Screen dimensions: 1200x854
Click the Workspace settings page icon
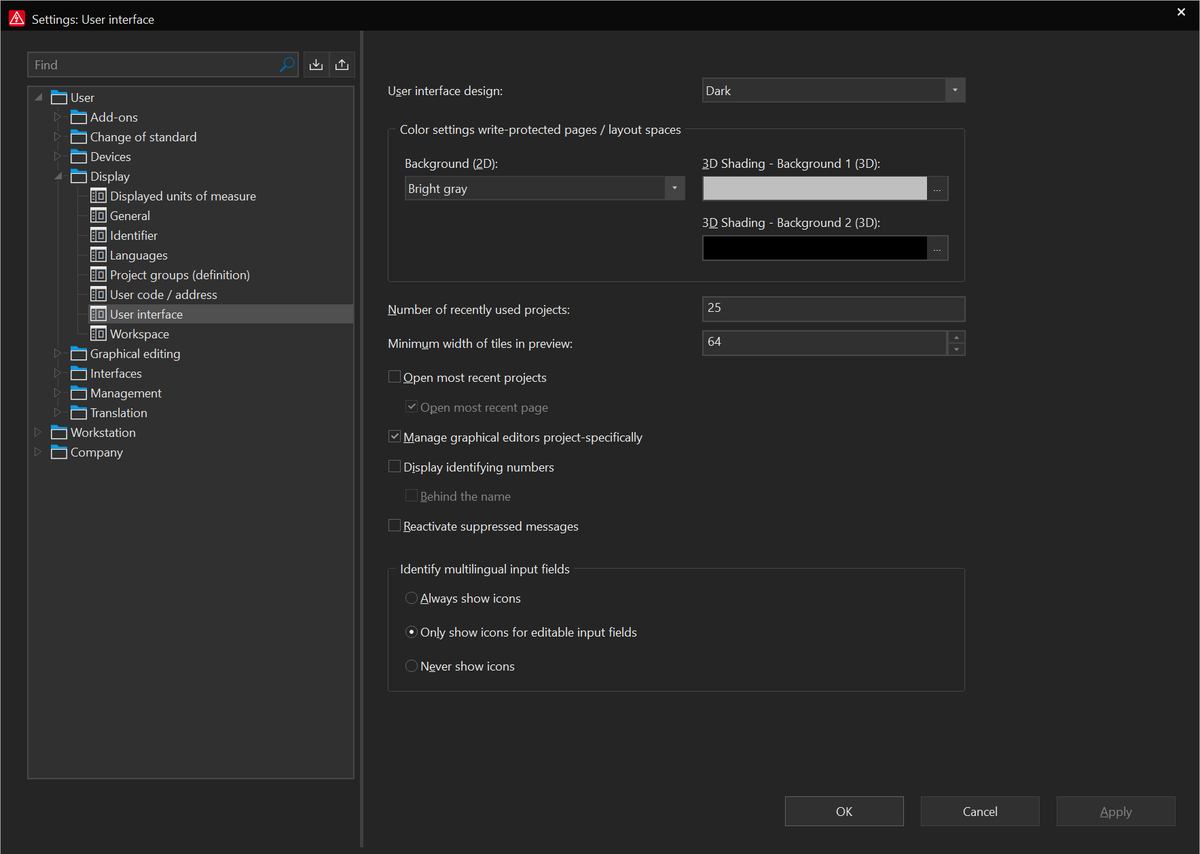(98, 334)
